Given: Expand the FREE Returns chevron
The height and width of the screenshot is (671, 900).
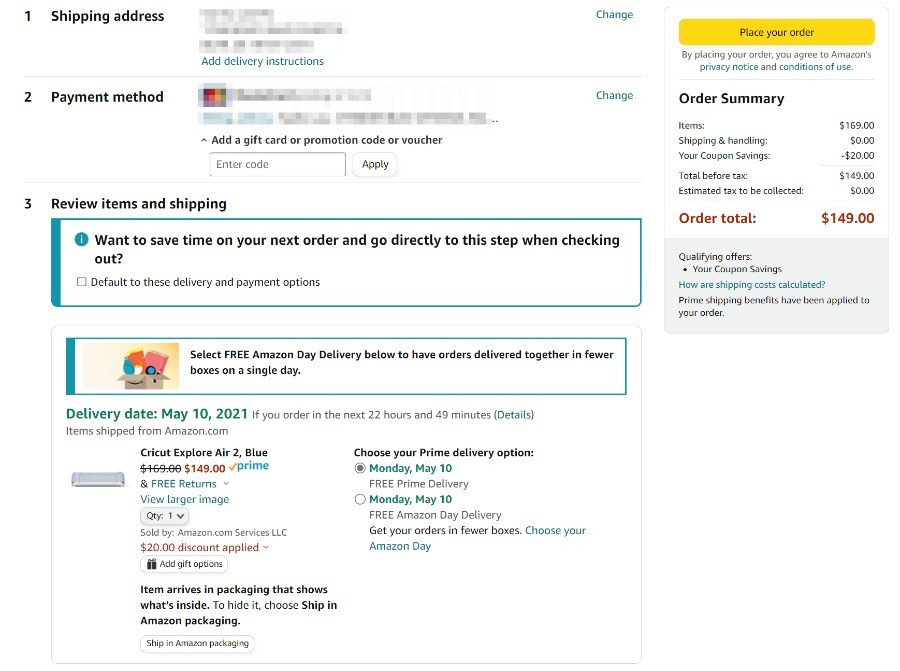Looking at the screenshot, I should click(226, 484).
